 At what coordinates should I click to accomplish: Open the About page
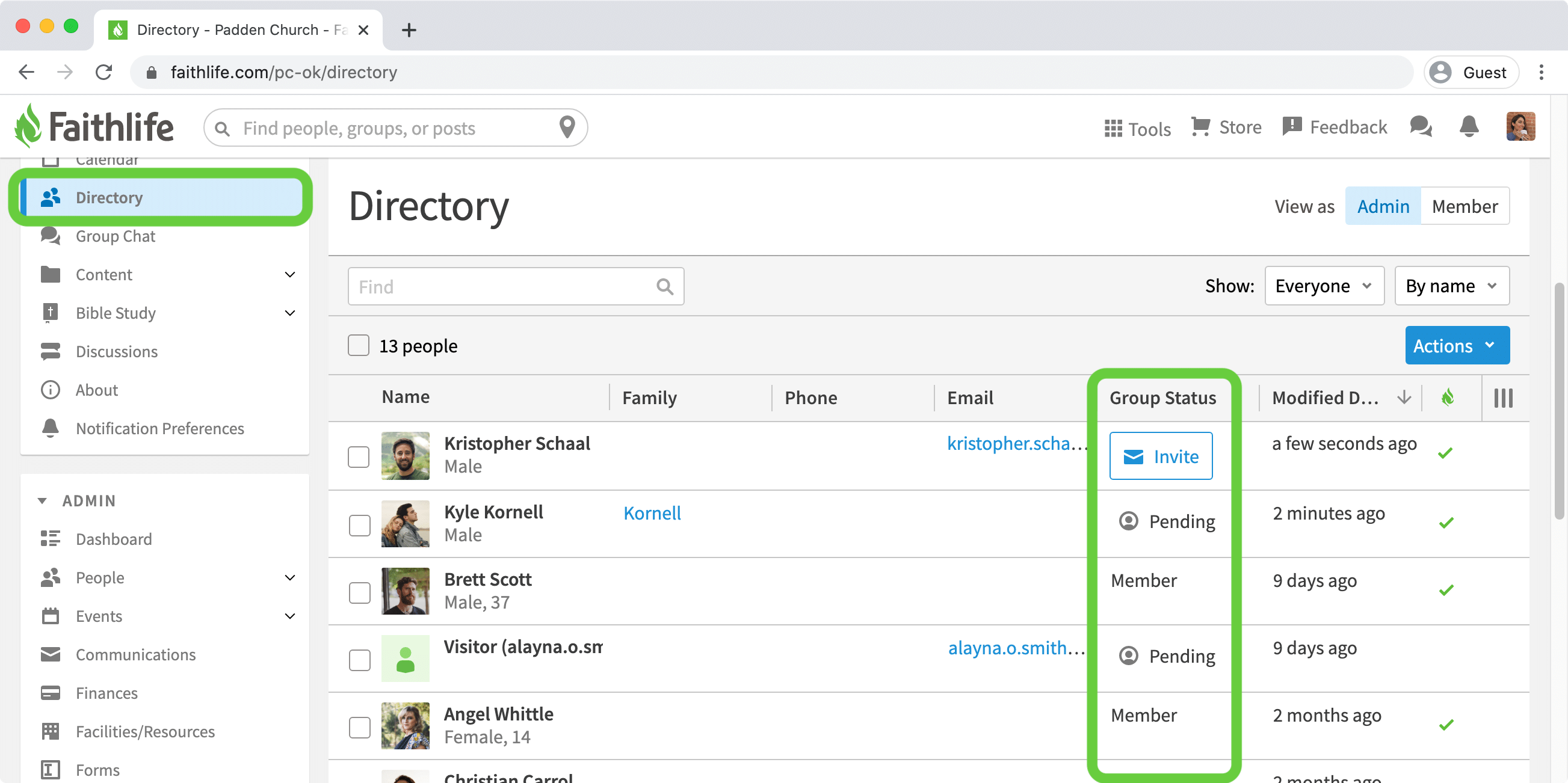pos(96,390)
